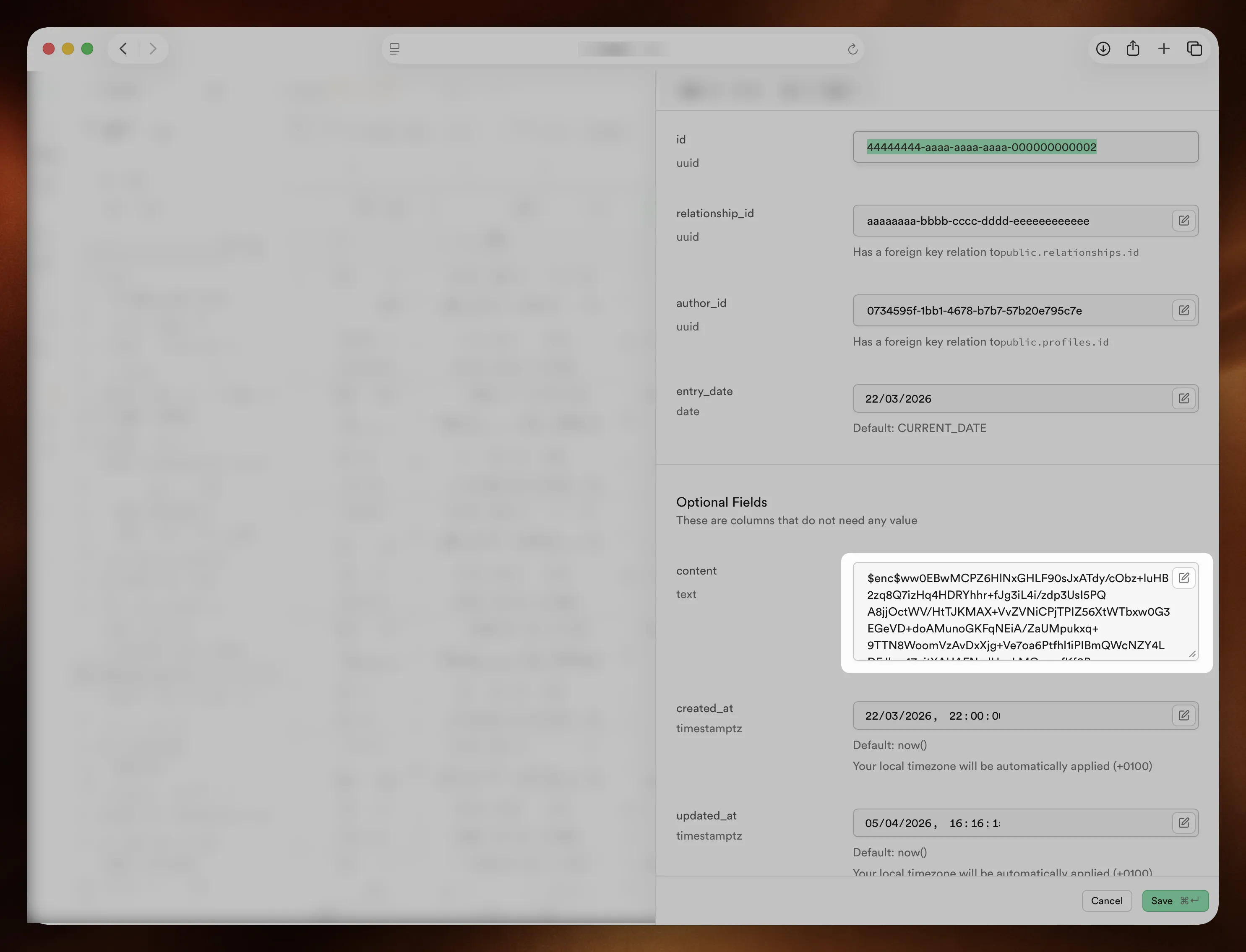Viewport: 1246px width, 952px height.
Task: Open the author_id foreign key edit icon
Action: 1183,310
